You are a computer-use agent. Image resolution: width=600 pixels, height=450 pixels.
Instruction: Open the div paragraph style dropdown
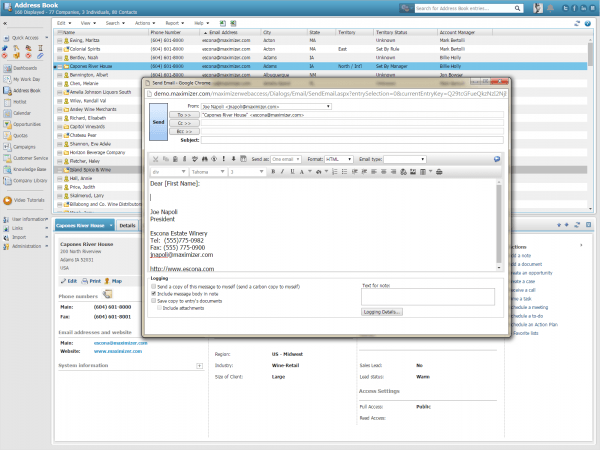coord(169,172)
